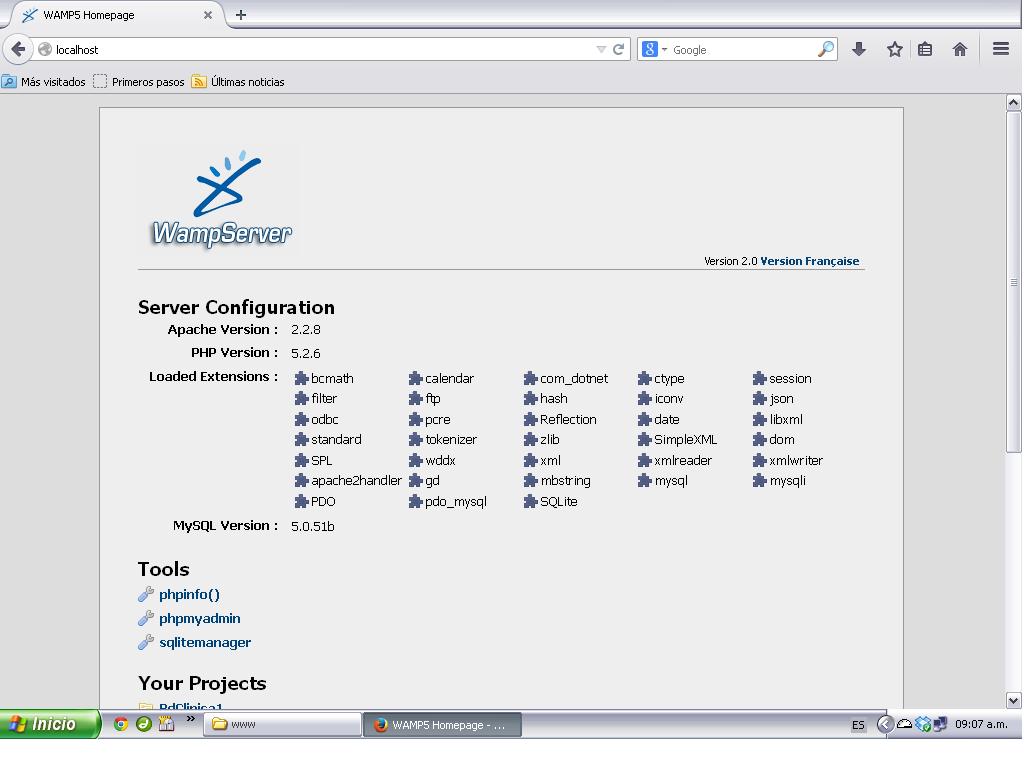Click the puzzle icon beside mysqli
This screenshot has width=1024, height=768.
(x=759, y=481)
